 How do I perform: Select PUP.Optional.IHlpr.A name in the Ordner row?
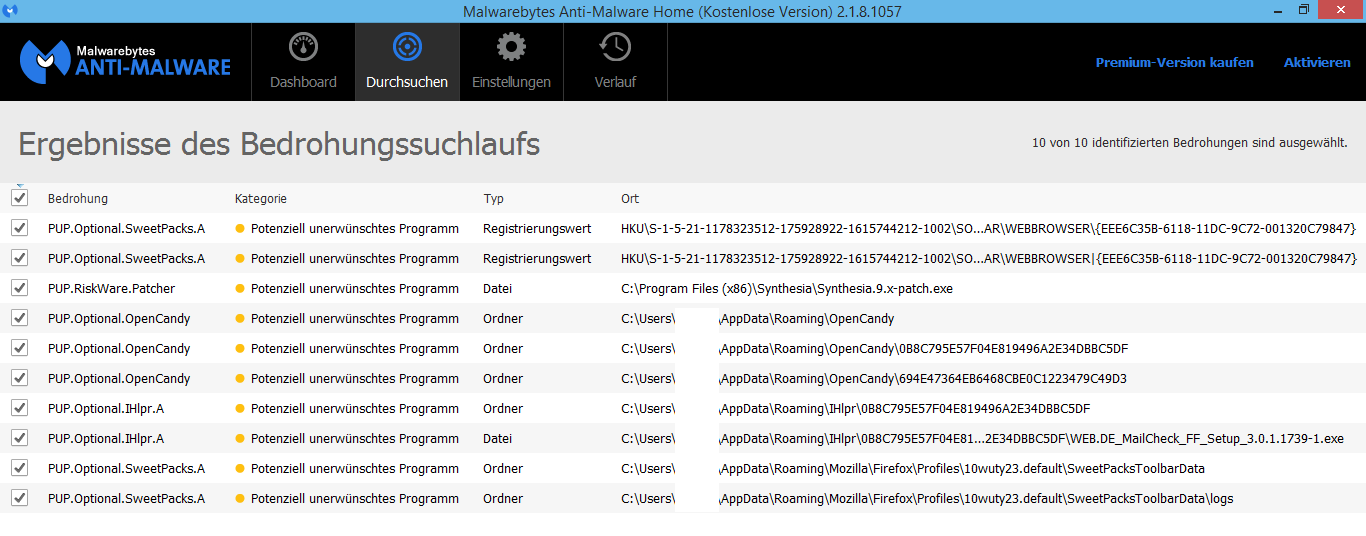click(x=106, y=409)
